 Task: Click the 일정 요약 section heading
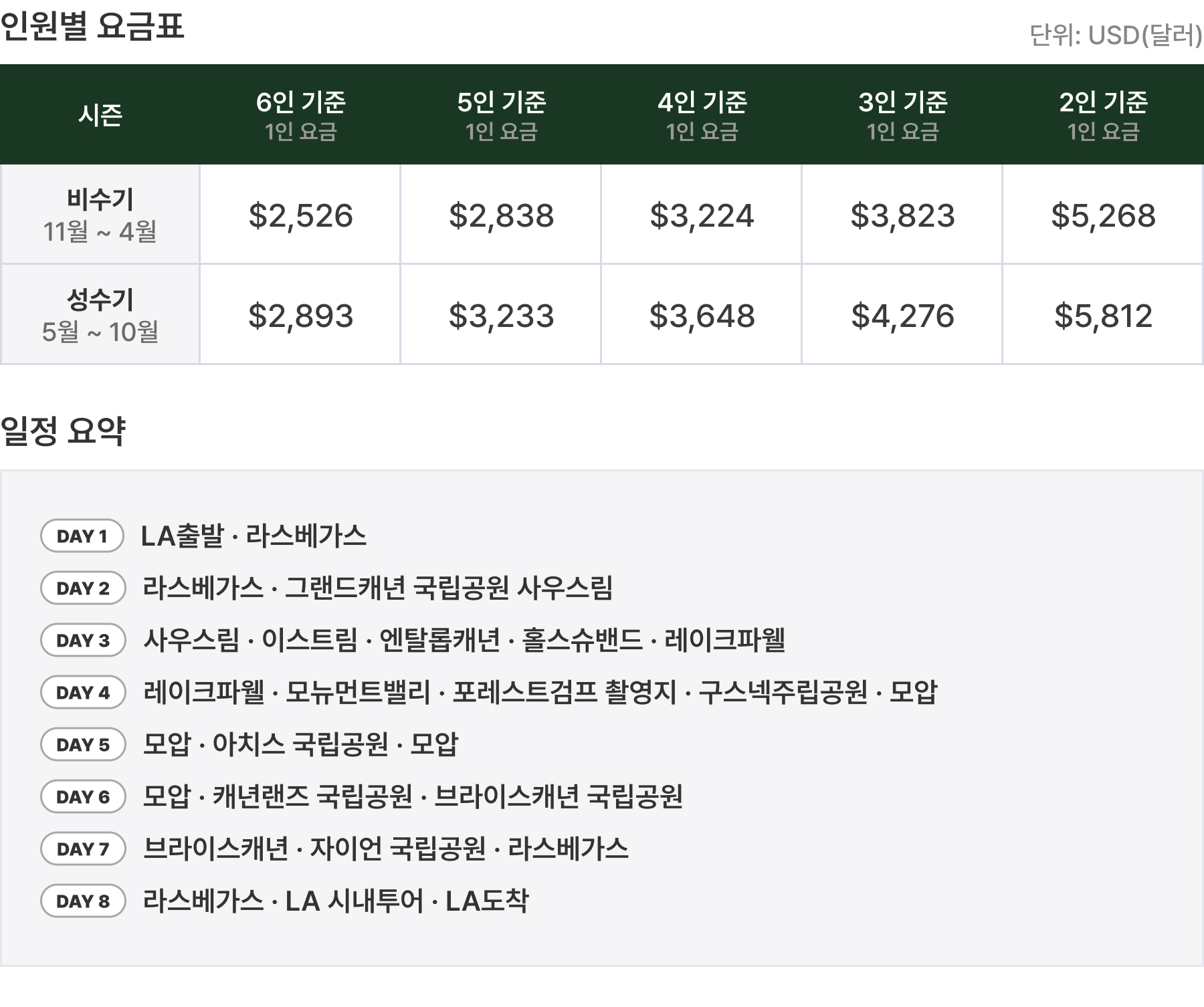coord(63,430)
